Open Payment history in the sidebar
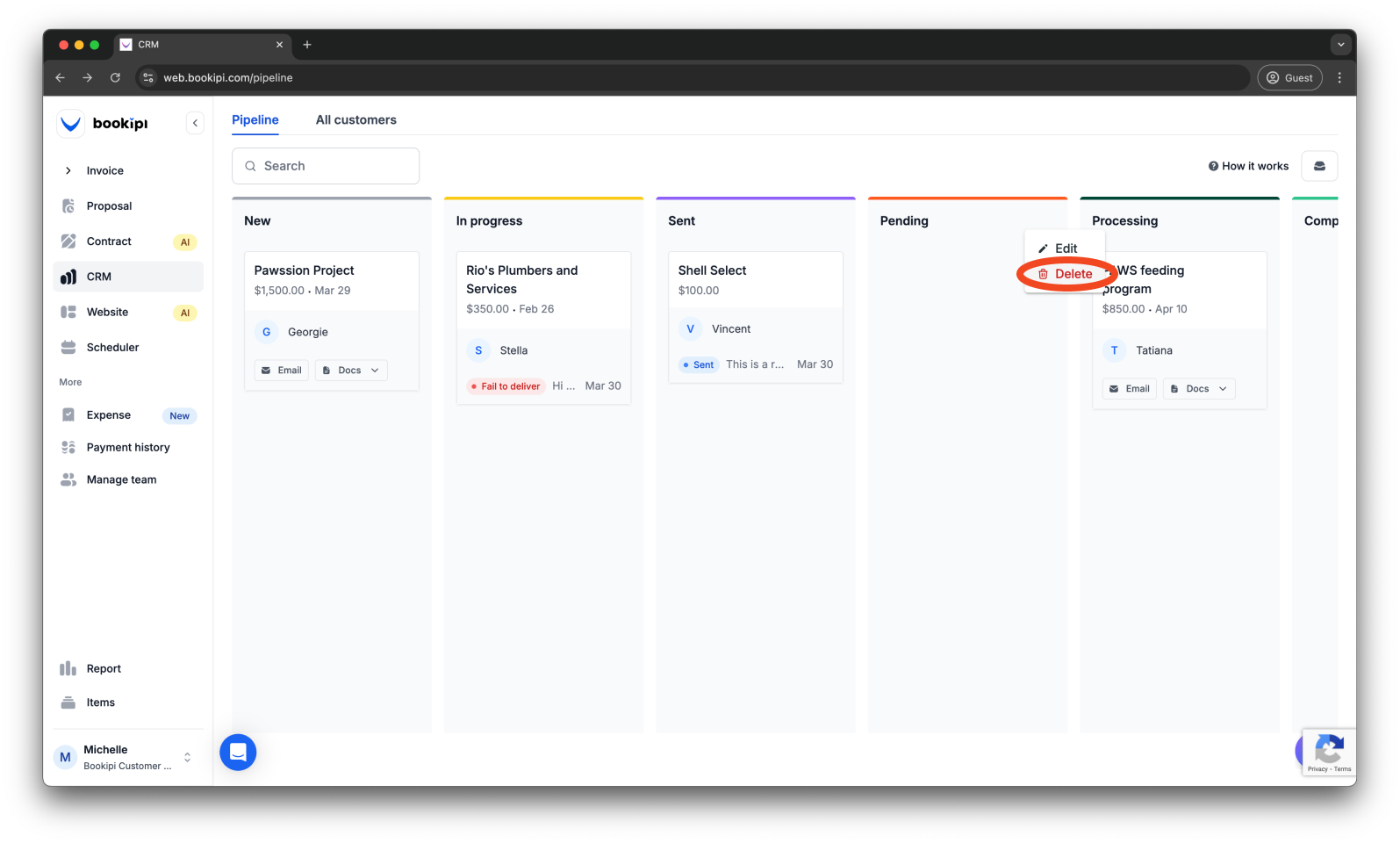1400x843 pixels. [x=128, y=447]
